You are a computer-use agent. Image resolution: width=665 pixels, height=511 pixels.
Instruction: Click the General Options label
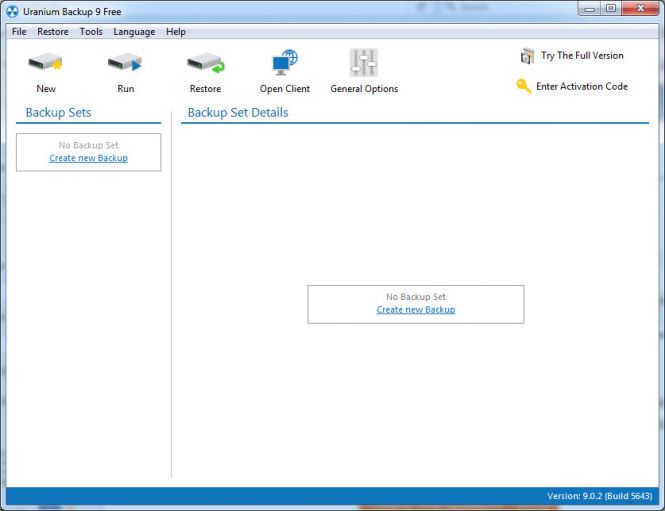pyautogui.click(x=364, y=89)
